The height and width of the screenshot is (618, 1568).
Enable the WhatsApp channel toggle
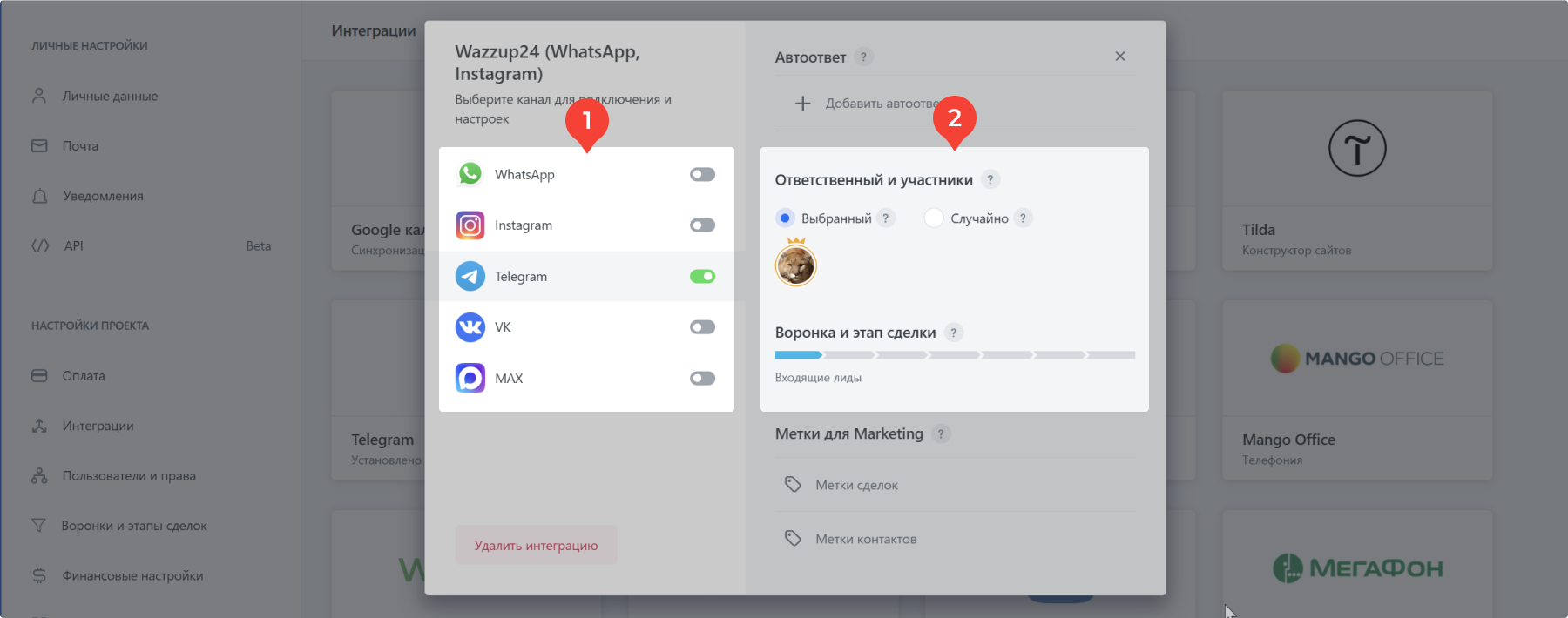coord(702,174)
